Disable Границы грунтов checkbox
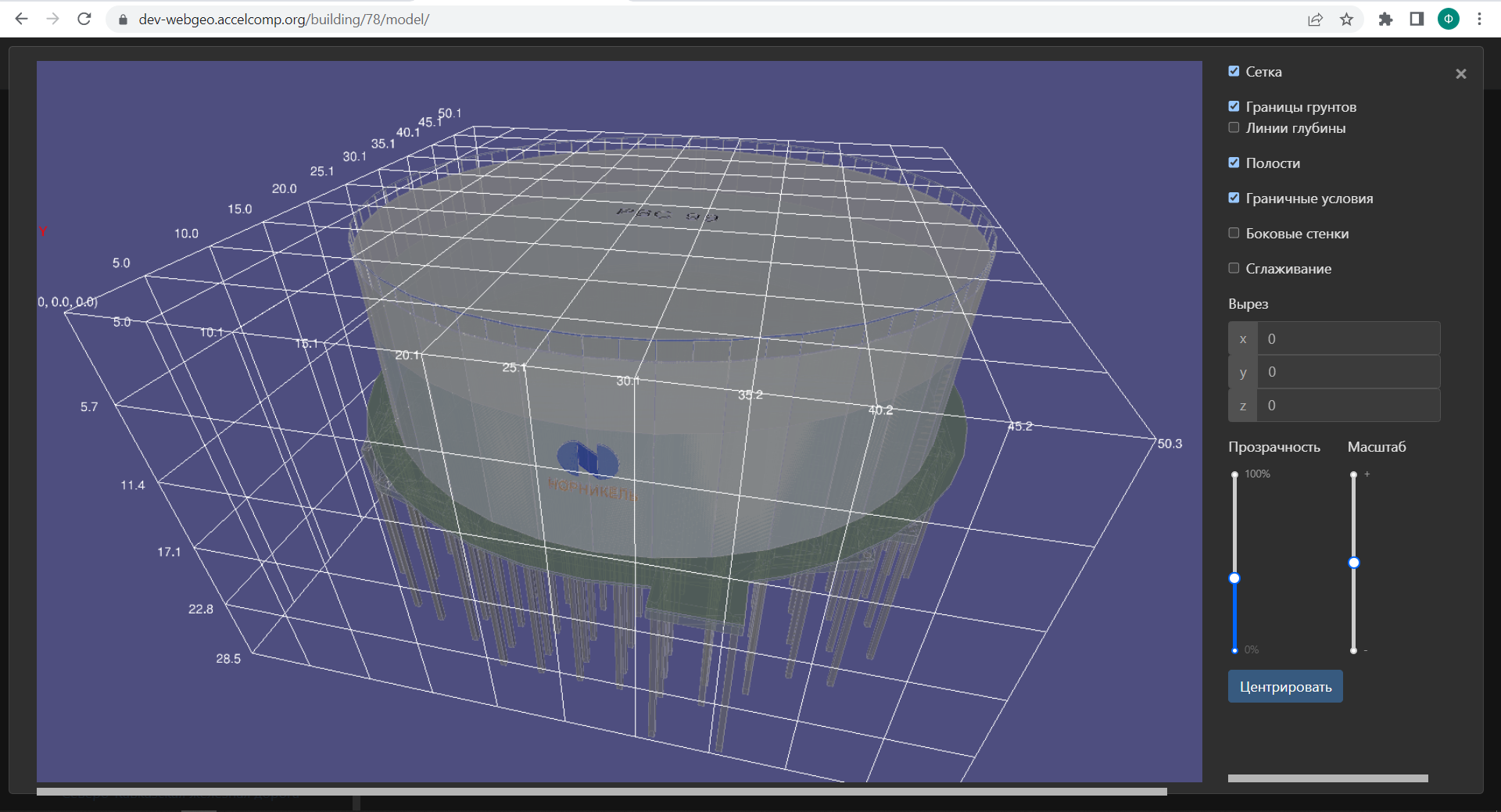 click(1234, 106)
